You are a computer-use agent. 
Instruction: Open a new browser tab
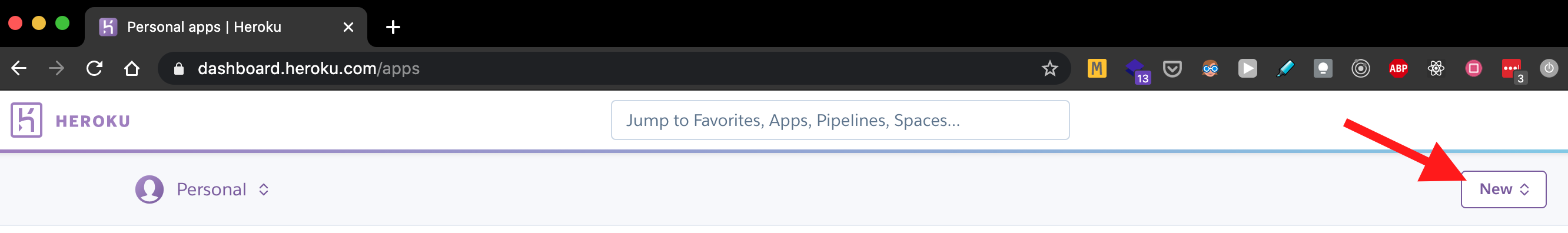click(x=393, y=26)
